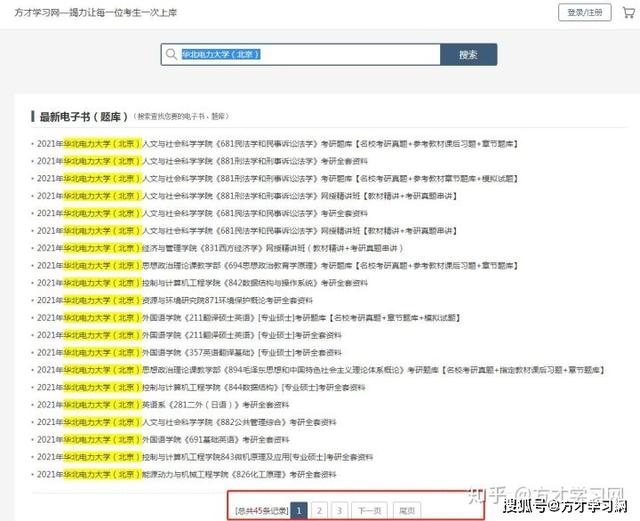Go to results page 3
The width and height of the screenshot is (640, 521).
click(x=339, y=510)
